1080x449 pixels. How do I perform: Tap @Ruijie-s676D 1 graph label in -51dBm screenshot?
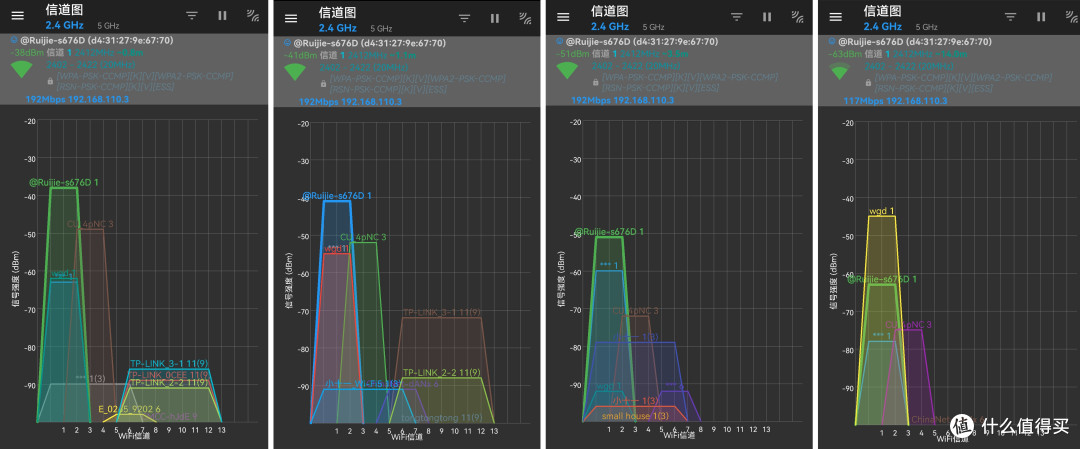coord(609,231)
